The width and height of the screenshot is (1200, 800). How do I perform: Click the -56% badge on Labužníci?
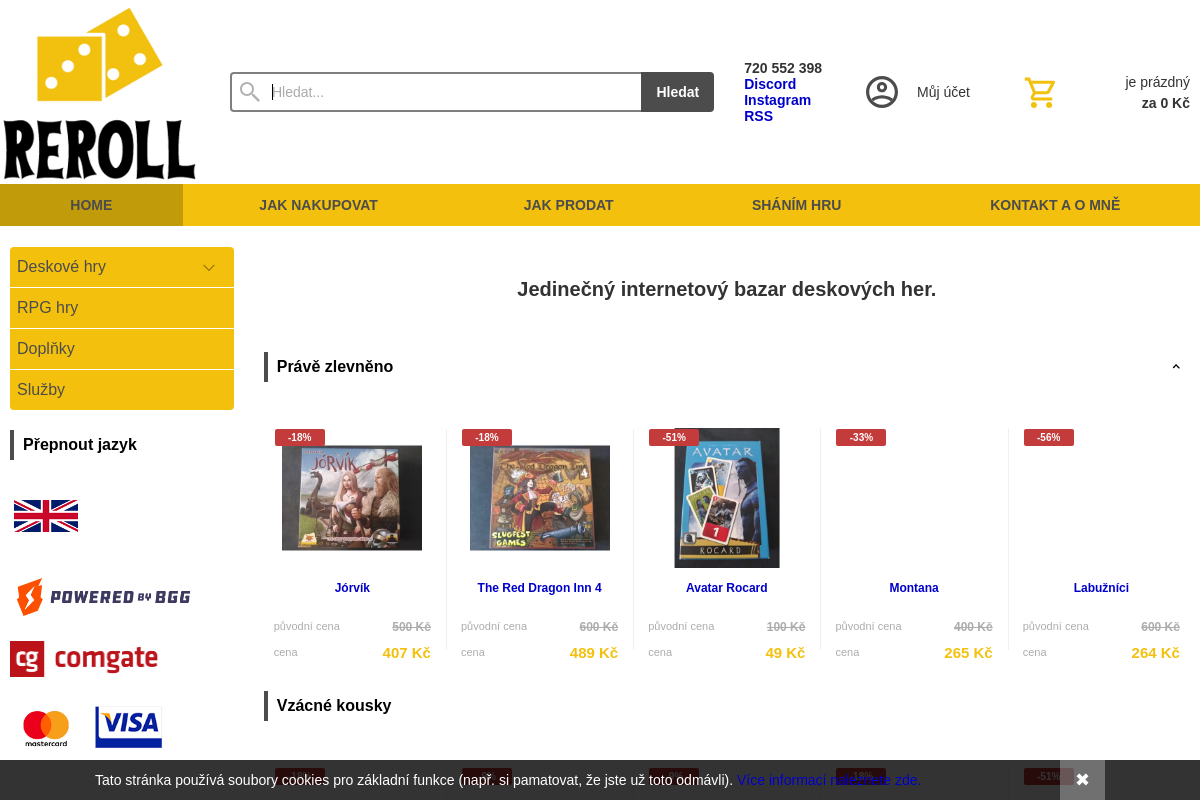pyautogui.click(x=1049, y=437)
